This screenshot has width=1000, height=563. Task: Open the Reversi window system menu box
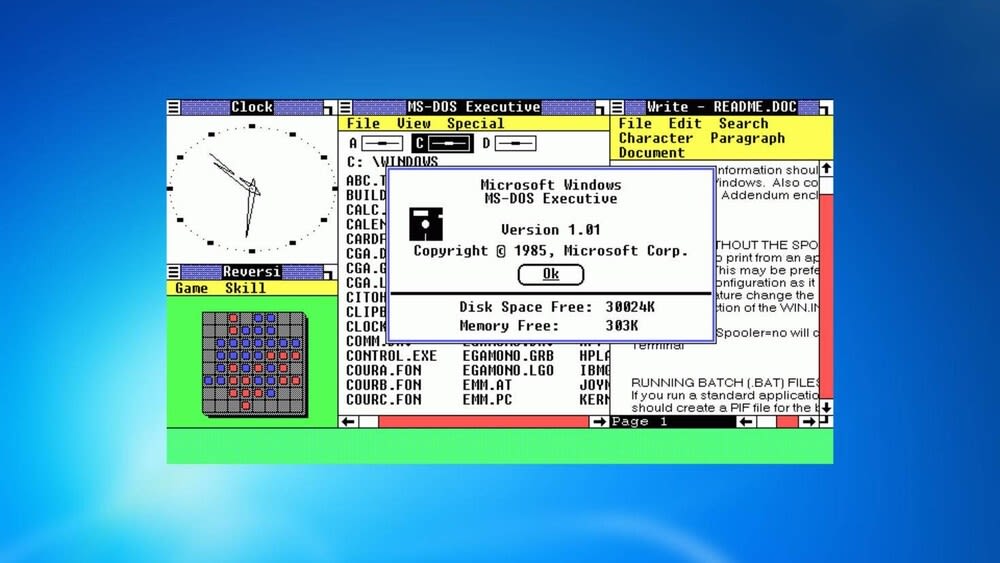tap(173, 272)
